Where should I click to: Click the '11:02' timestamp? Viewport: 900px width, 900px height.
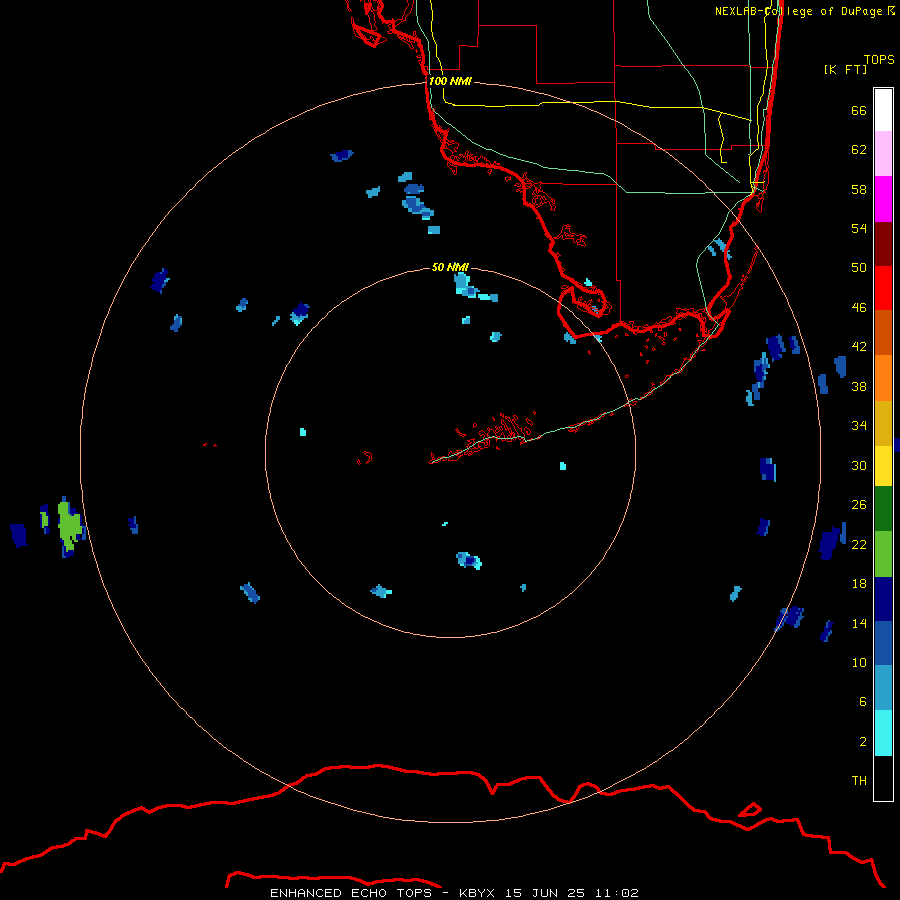616,893
